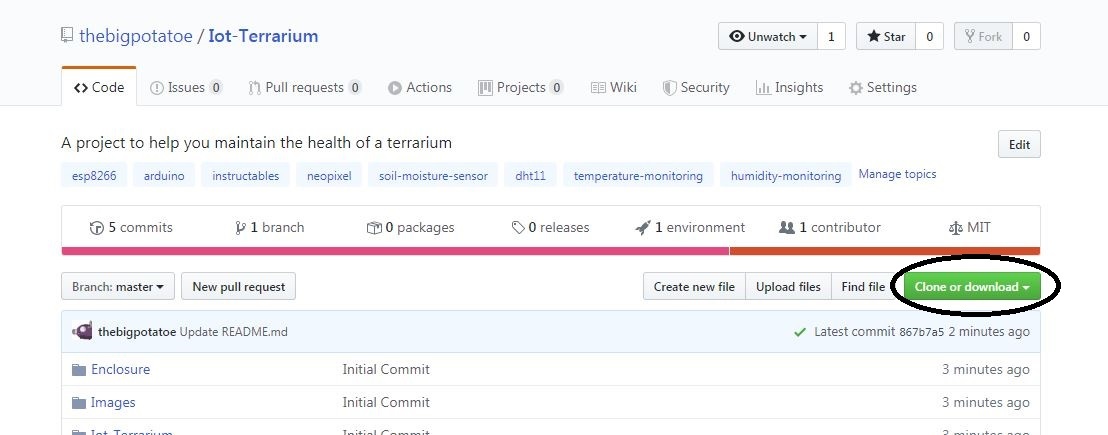Select the arduino topic tag
This screenshot has width=1108, height=435.
click(x=164, y=176)
